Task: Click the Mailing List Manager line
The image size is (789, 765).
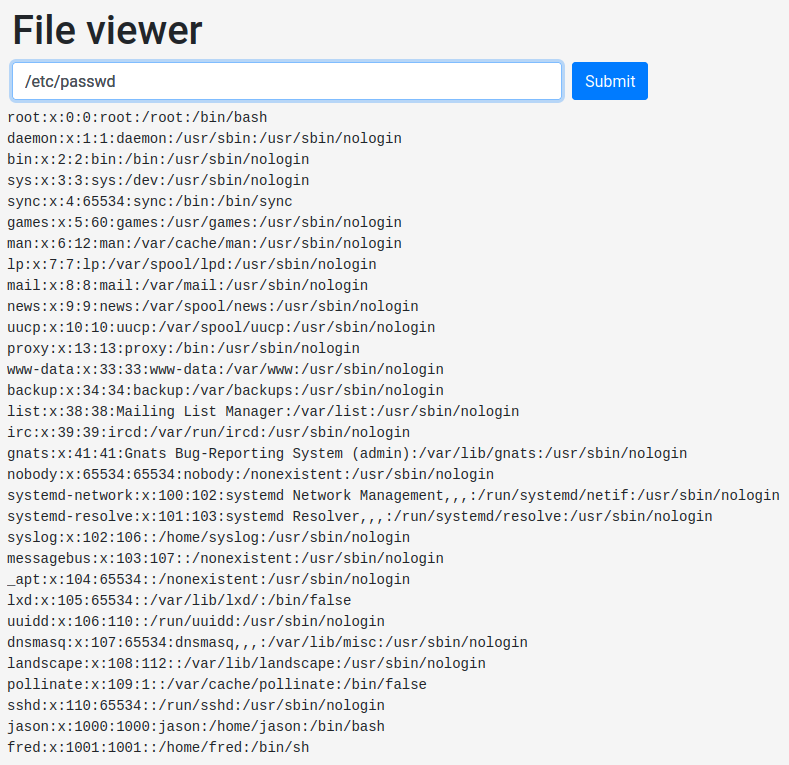Action: point(263,412)
